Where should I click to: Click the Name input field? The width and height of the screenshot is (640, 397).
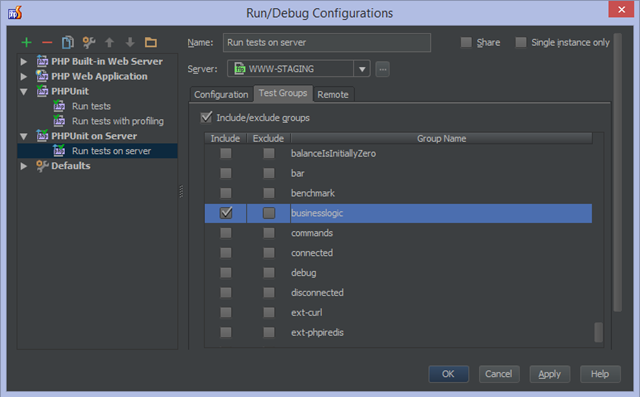click(x=327, y=42)
